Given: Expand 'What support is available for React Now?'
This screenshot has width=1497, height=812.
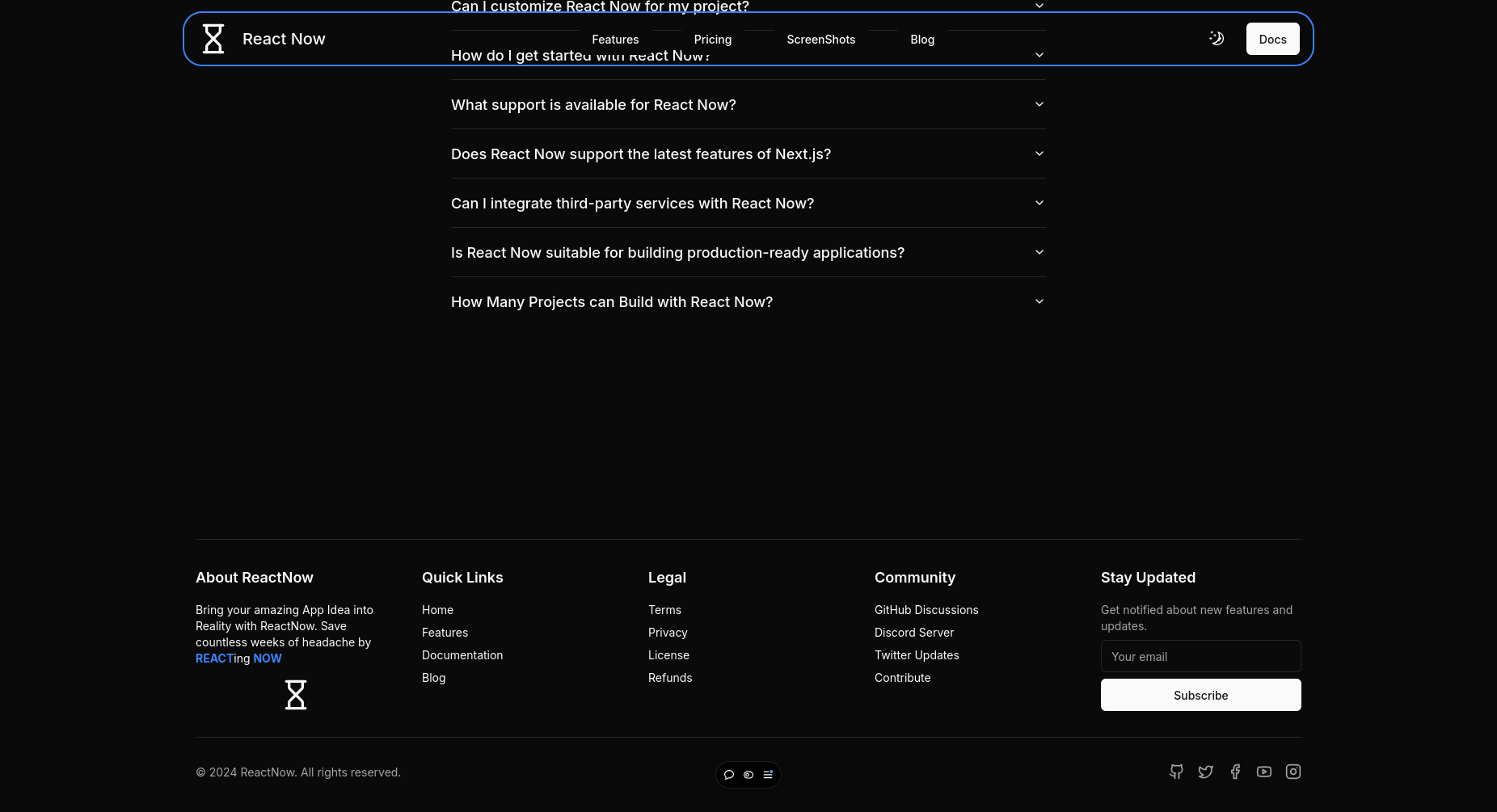Looking at the screenshot, I should click(x=748, y=105).
